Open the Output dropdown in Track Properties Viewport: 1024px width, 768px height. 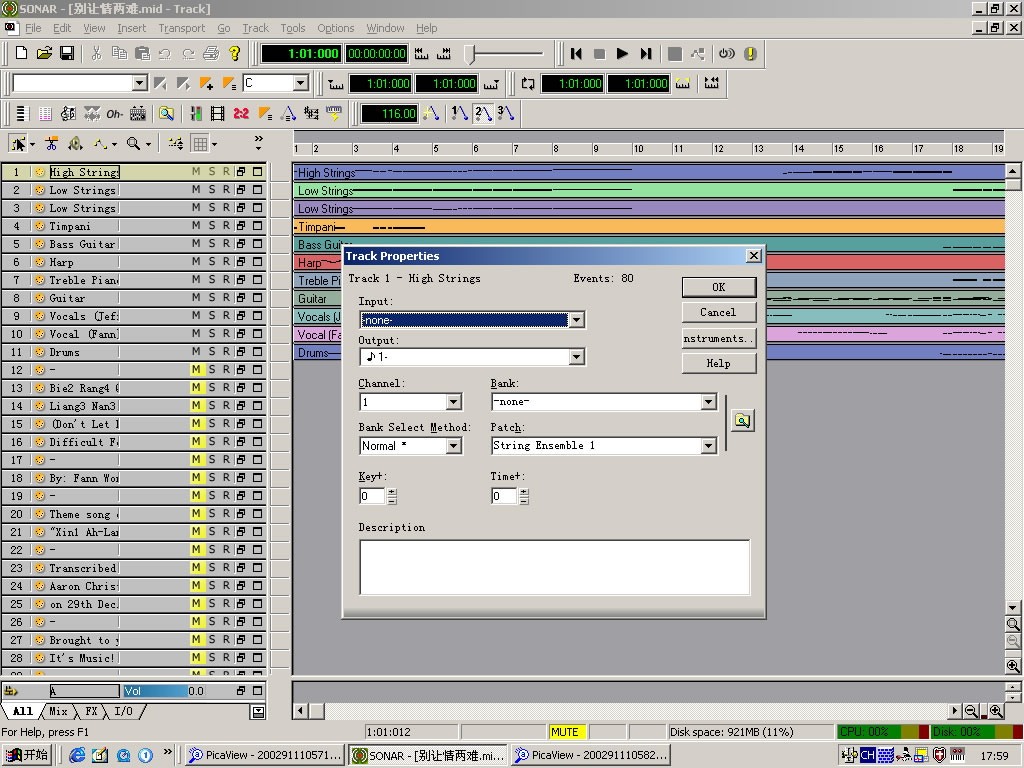[x=576, y=357]
